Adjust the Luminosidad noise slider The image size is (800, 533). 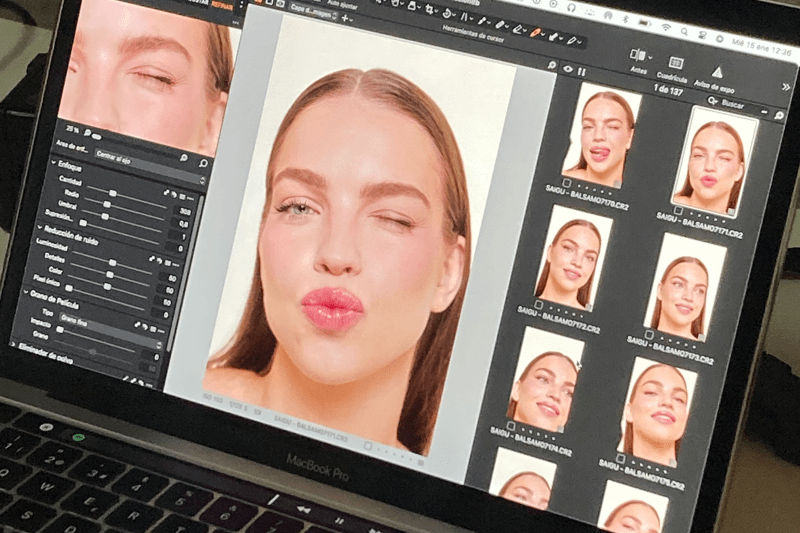click(113, 261)
